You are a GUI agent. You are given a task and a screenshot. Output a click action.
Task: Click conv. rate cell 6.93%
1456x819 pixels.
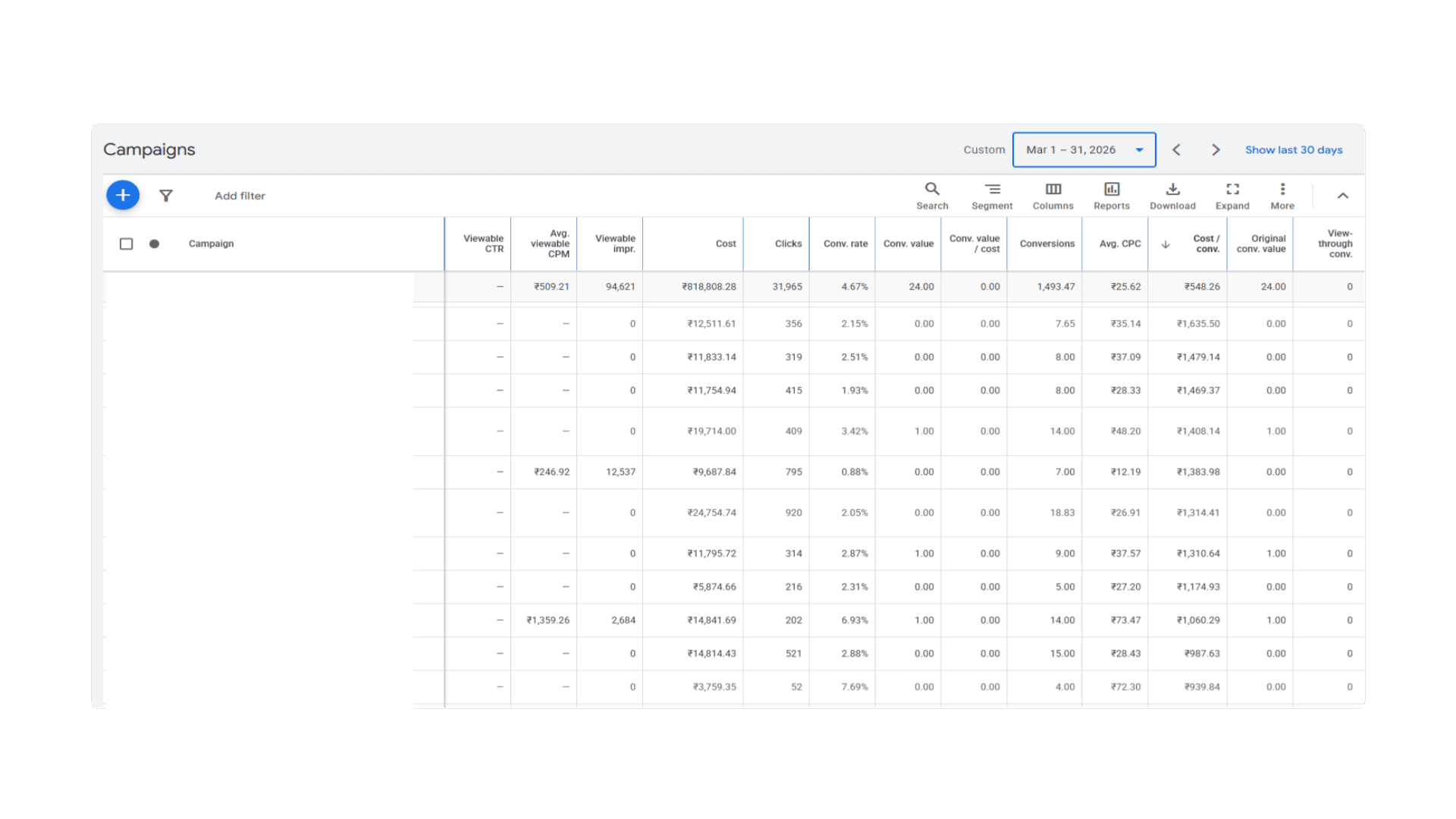point(855,621)
